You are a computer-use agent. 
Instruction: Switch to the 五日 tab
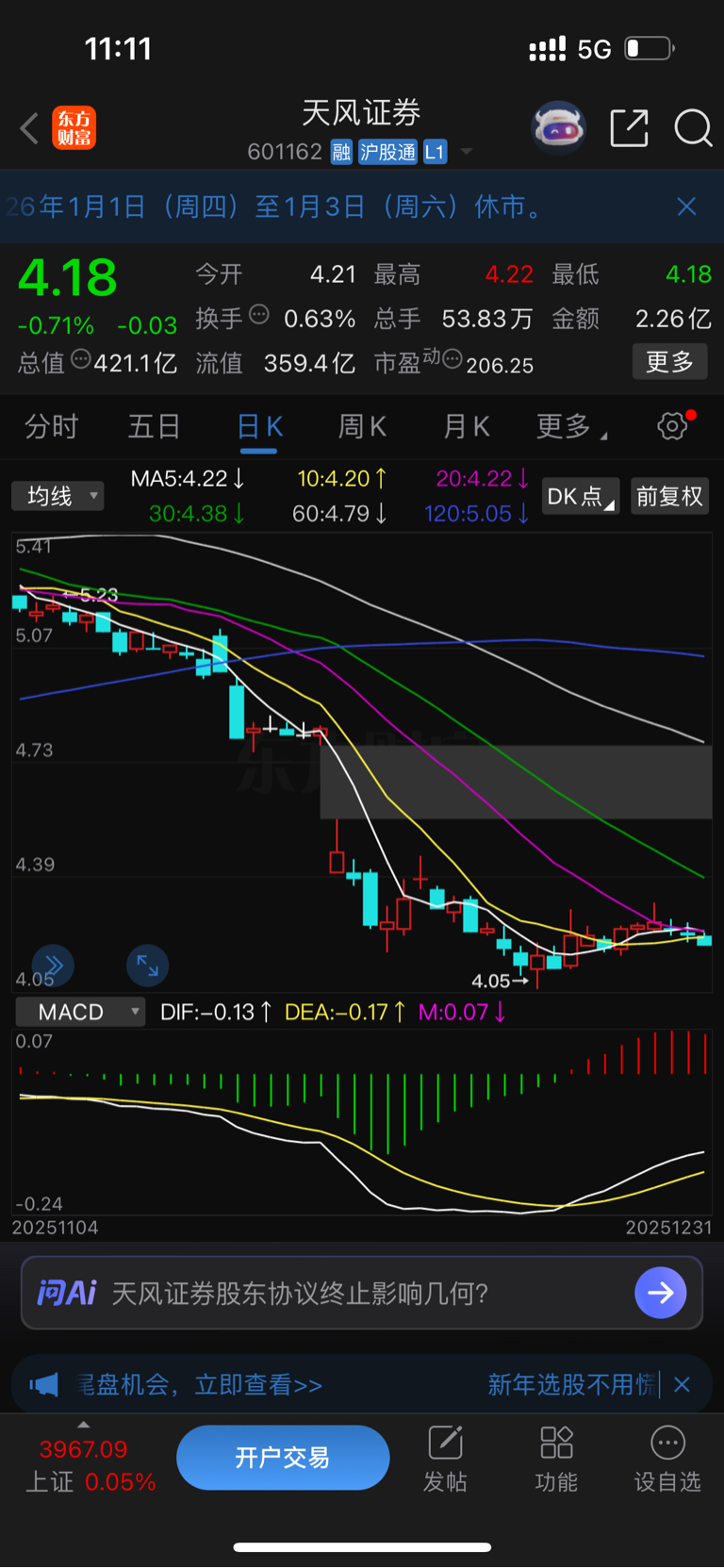[155, 427]
